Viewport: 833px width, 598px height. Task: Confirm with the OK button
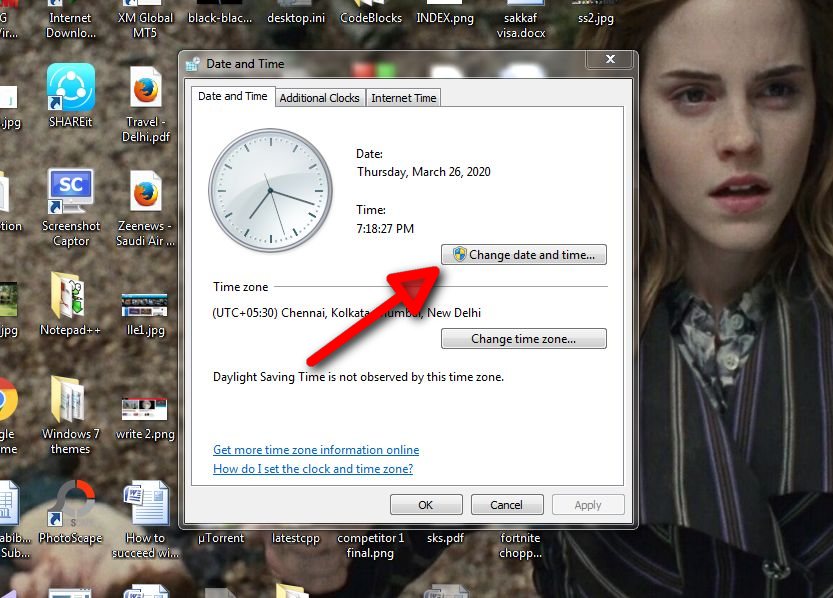(x=426, y=505)
